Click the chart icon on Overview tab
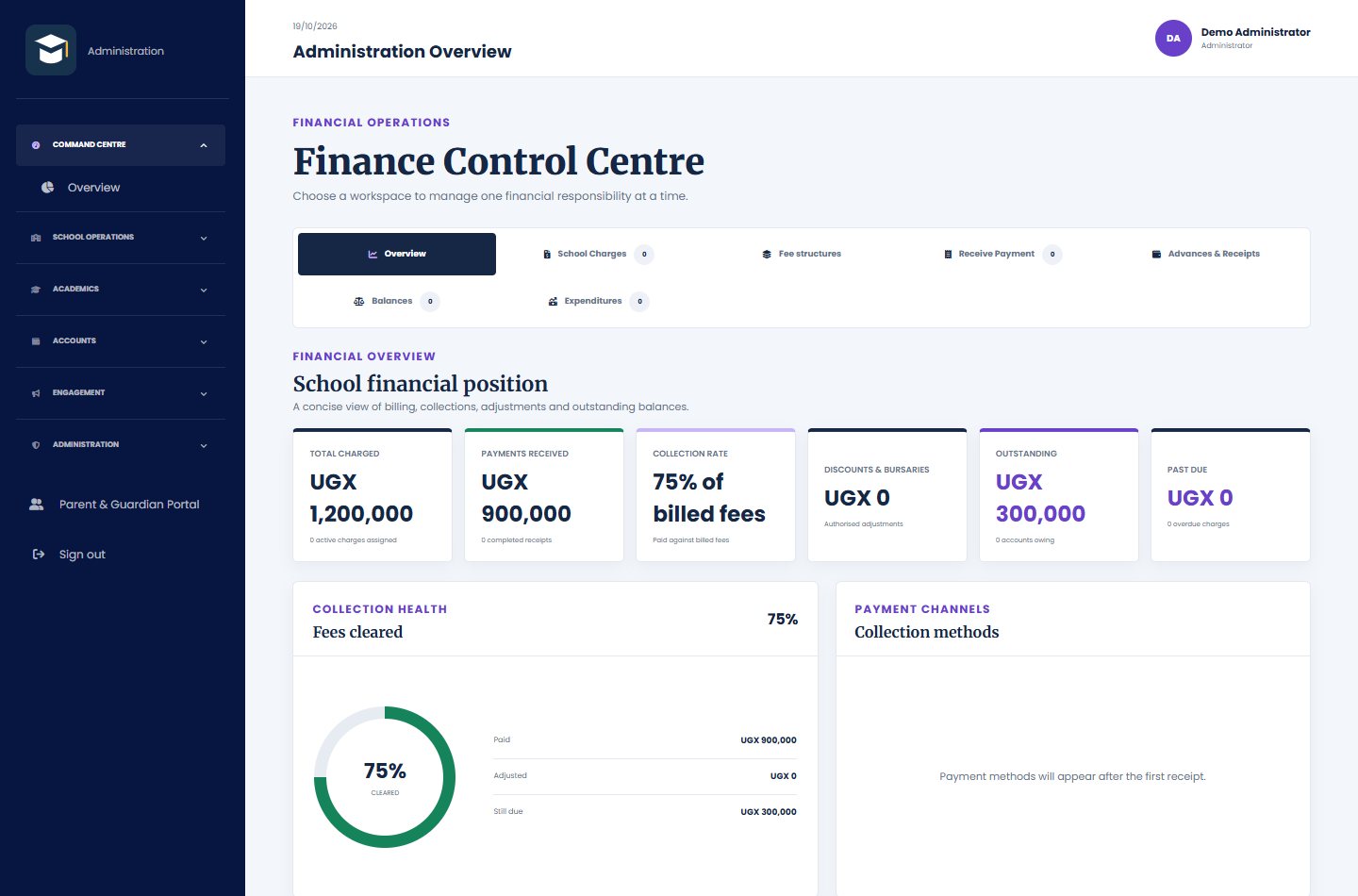The width and height of the screenshot is (1358, 896). [x=373, y=255]
